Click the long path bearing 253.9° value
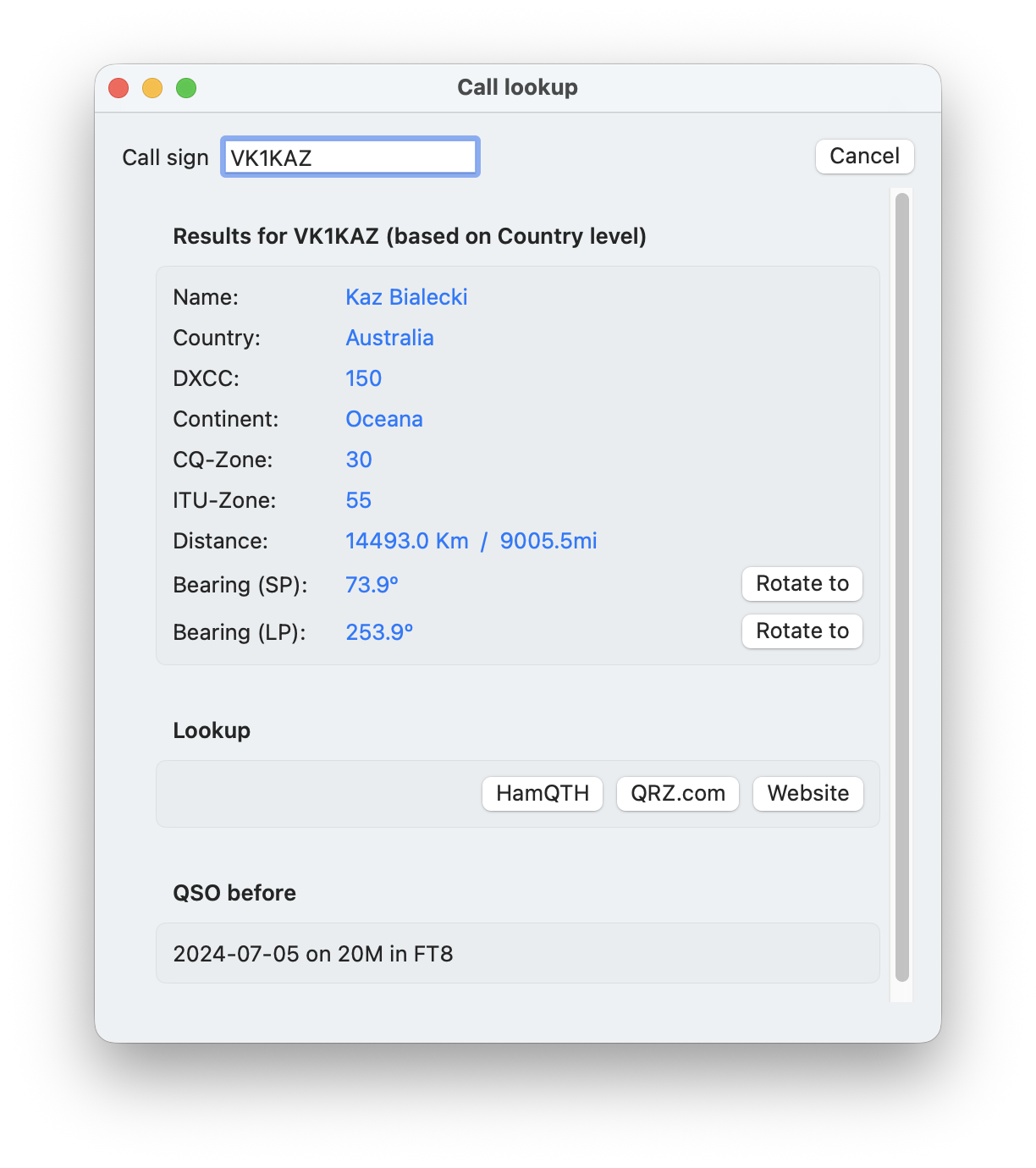This screenshot has height=1168, width=1036. 379,632
